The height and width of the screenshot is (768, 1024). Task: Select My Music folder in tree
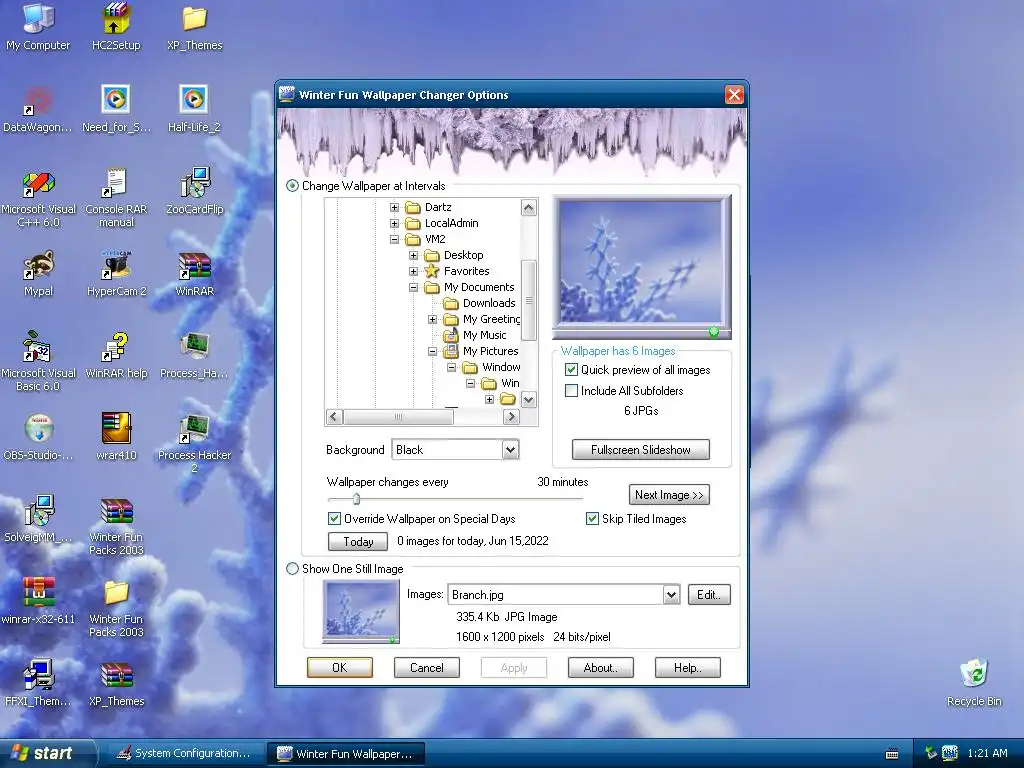click(484, 335)
